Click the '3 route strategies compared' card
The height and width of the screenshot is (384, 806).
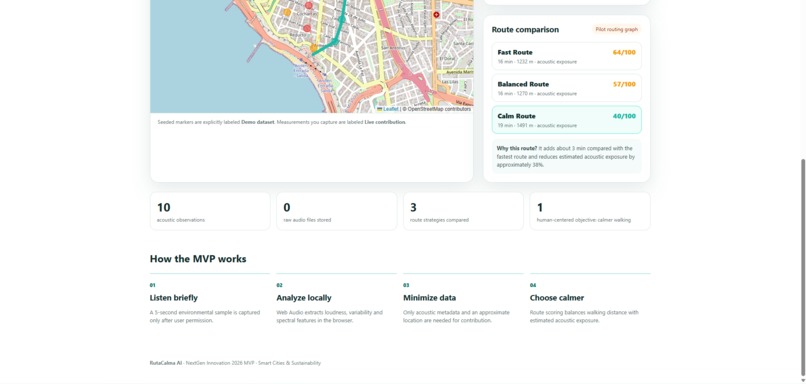tap(463, 211)
